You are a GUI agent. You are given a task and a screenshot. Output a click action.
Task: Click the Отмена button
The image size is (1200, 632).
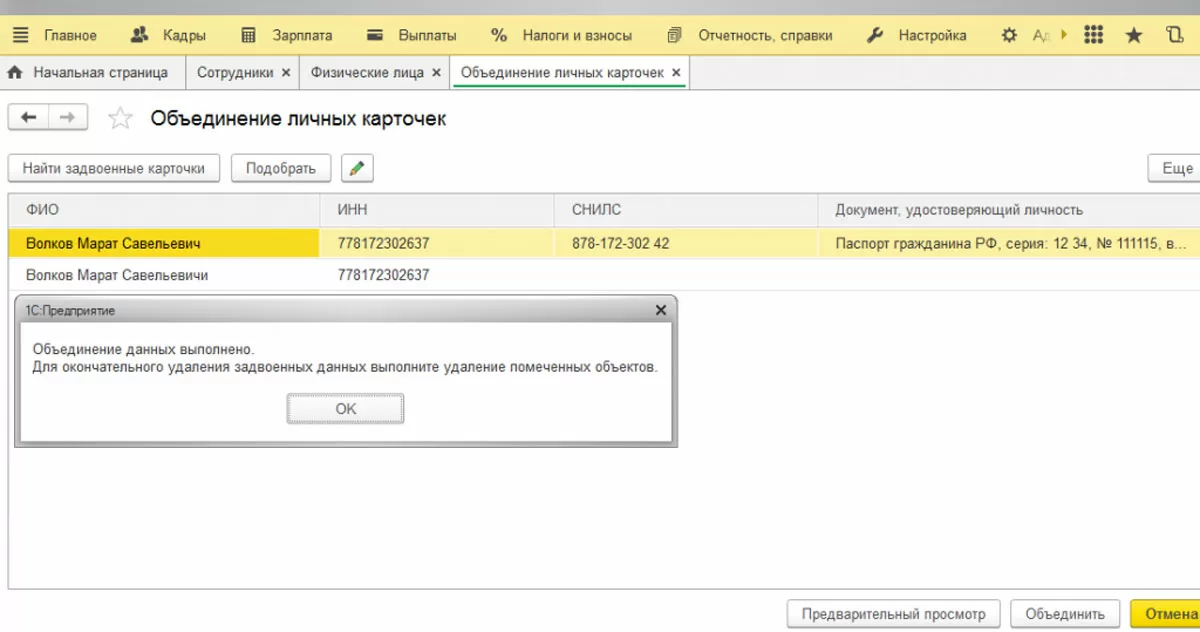pyautogui.click(x=1166, y=614)
